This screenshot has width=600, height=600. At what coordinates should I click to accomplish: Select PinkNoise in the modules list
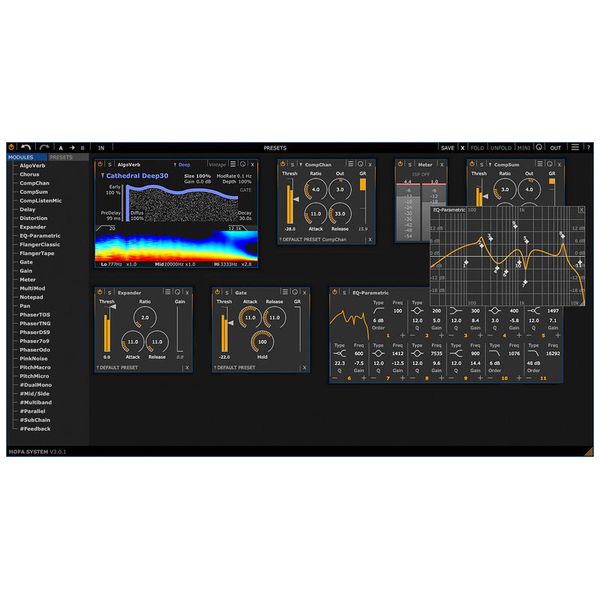[34, 359]
